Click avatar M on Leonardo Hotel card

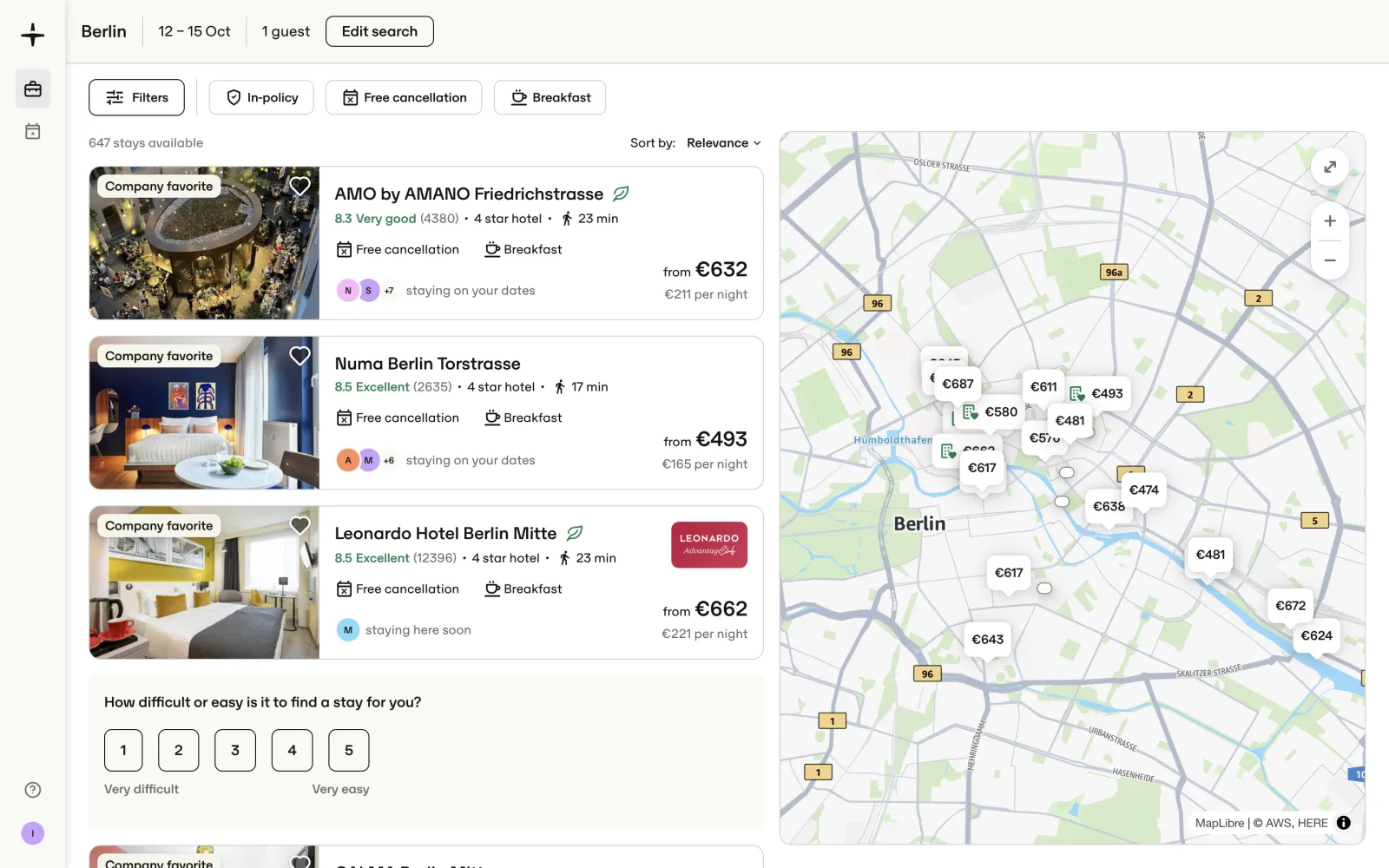[348, 630]
